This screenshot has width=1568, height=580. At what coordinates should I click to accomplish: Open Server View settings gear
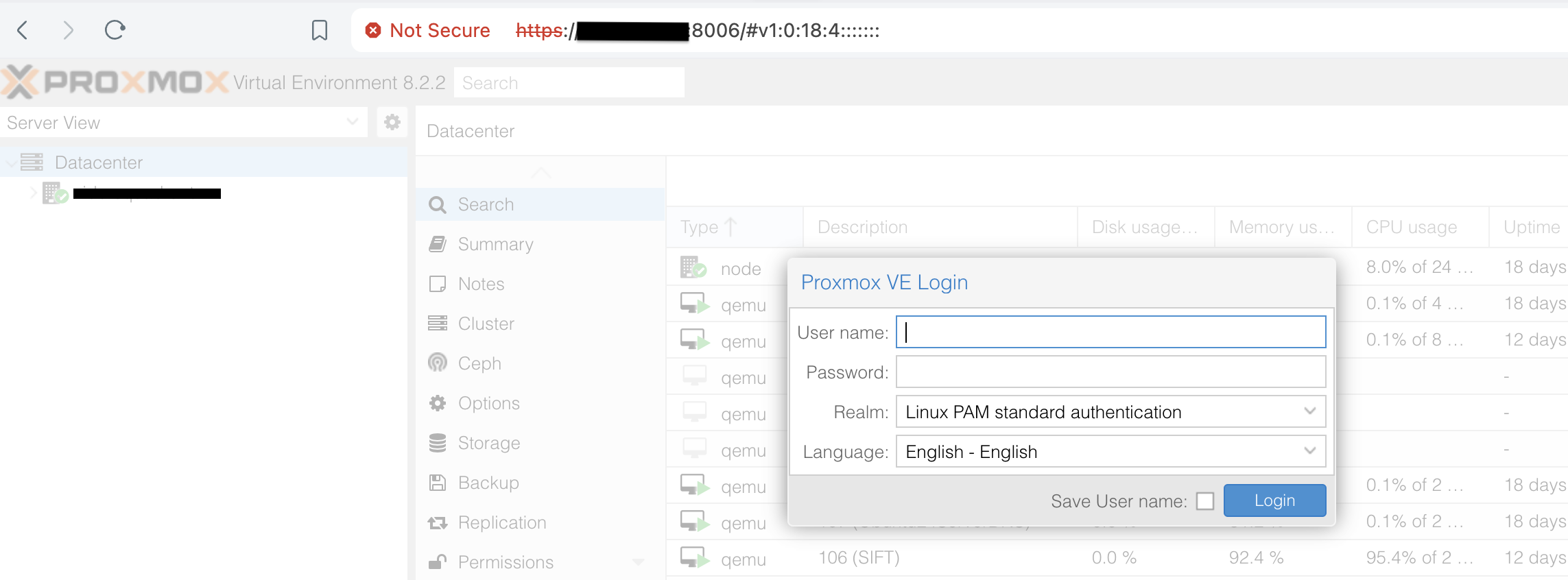392,123
